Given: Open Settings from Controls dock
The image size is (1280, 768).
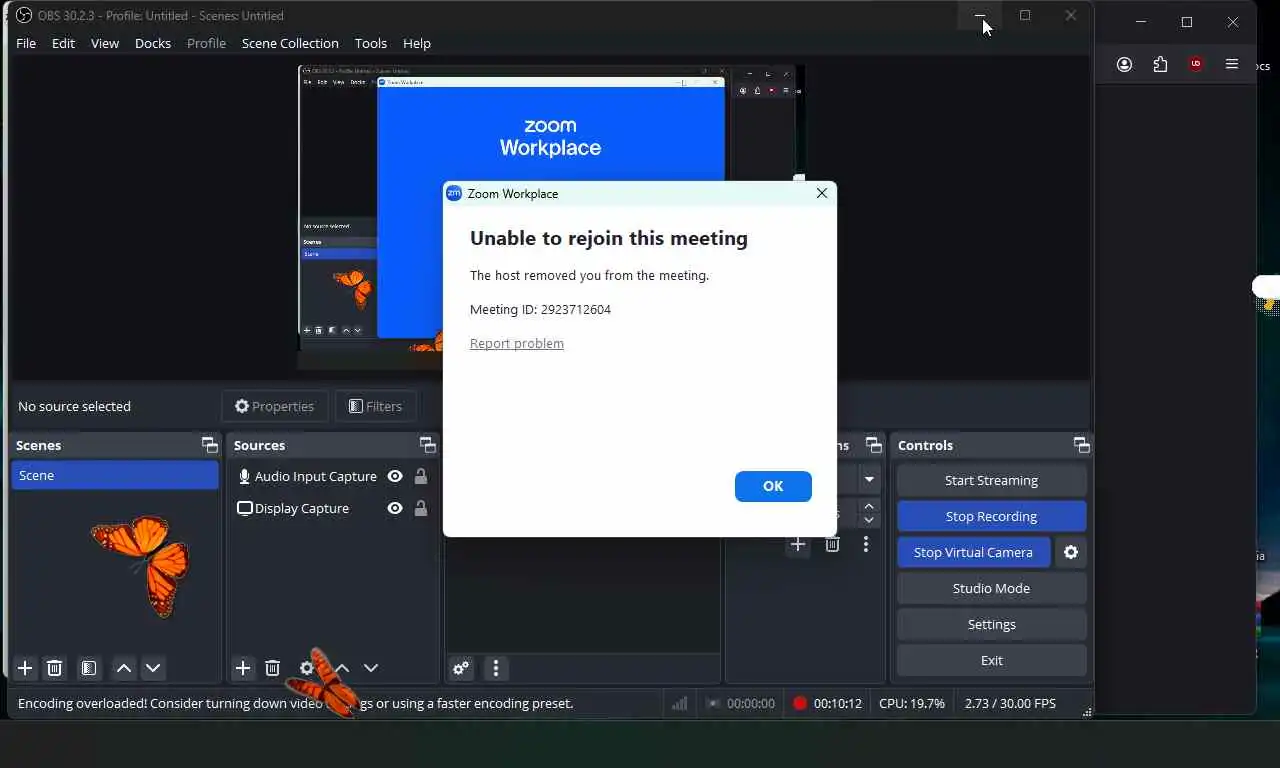Looking at the screenshot, I should pyautogui.click(x=991, y=624).
